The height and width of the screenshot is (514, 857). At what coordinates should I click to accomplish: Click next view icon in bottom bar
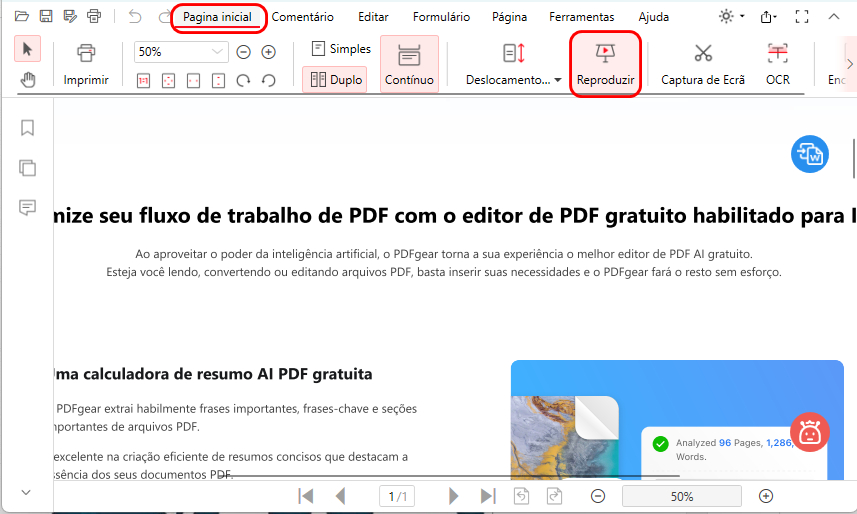click(554, 496)
